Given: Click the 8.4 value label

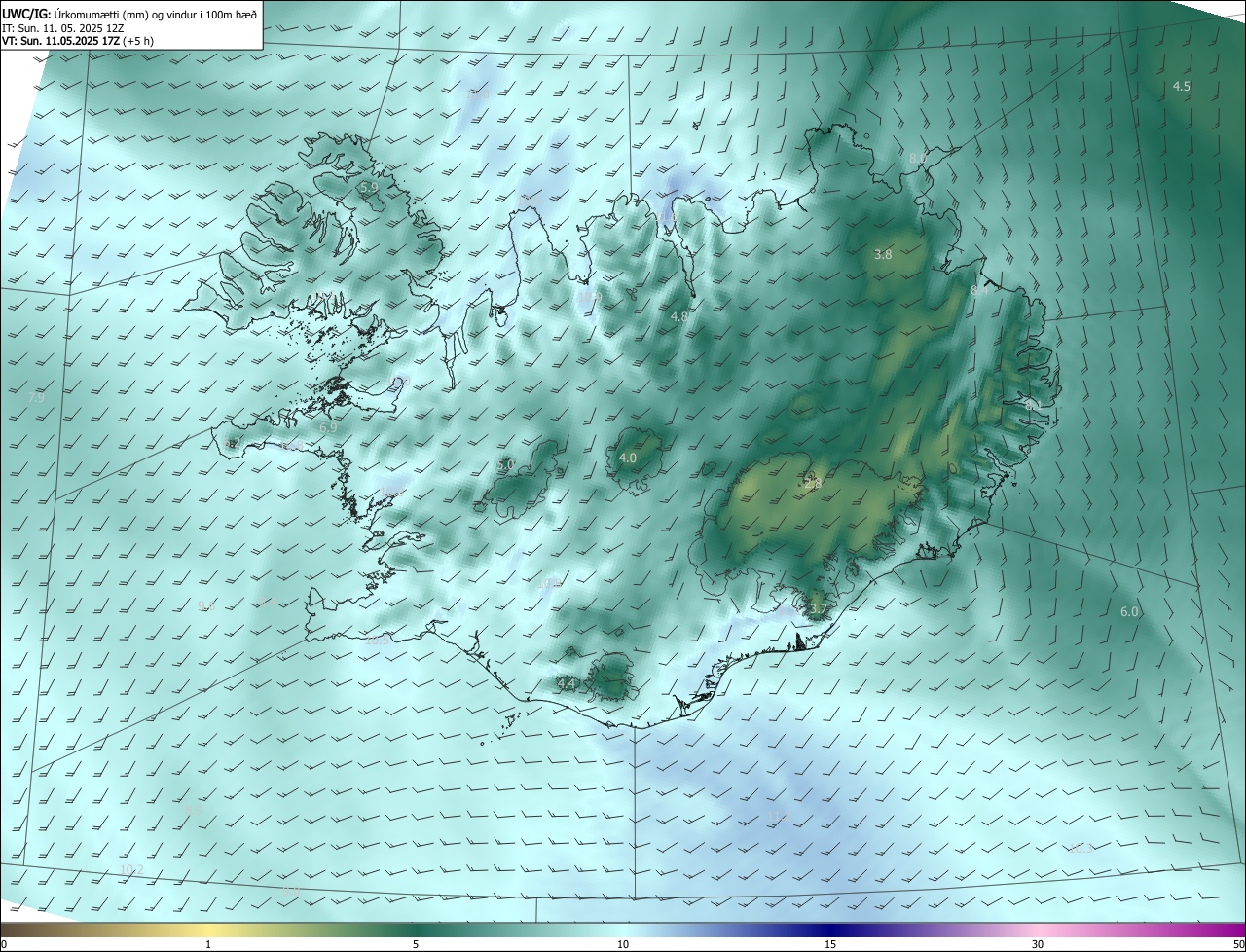Looking at the screenshot, I should click(x=979, y=290).
